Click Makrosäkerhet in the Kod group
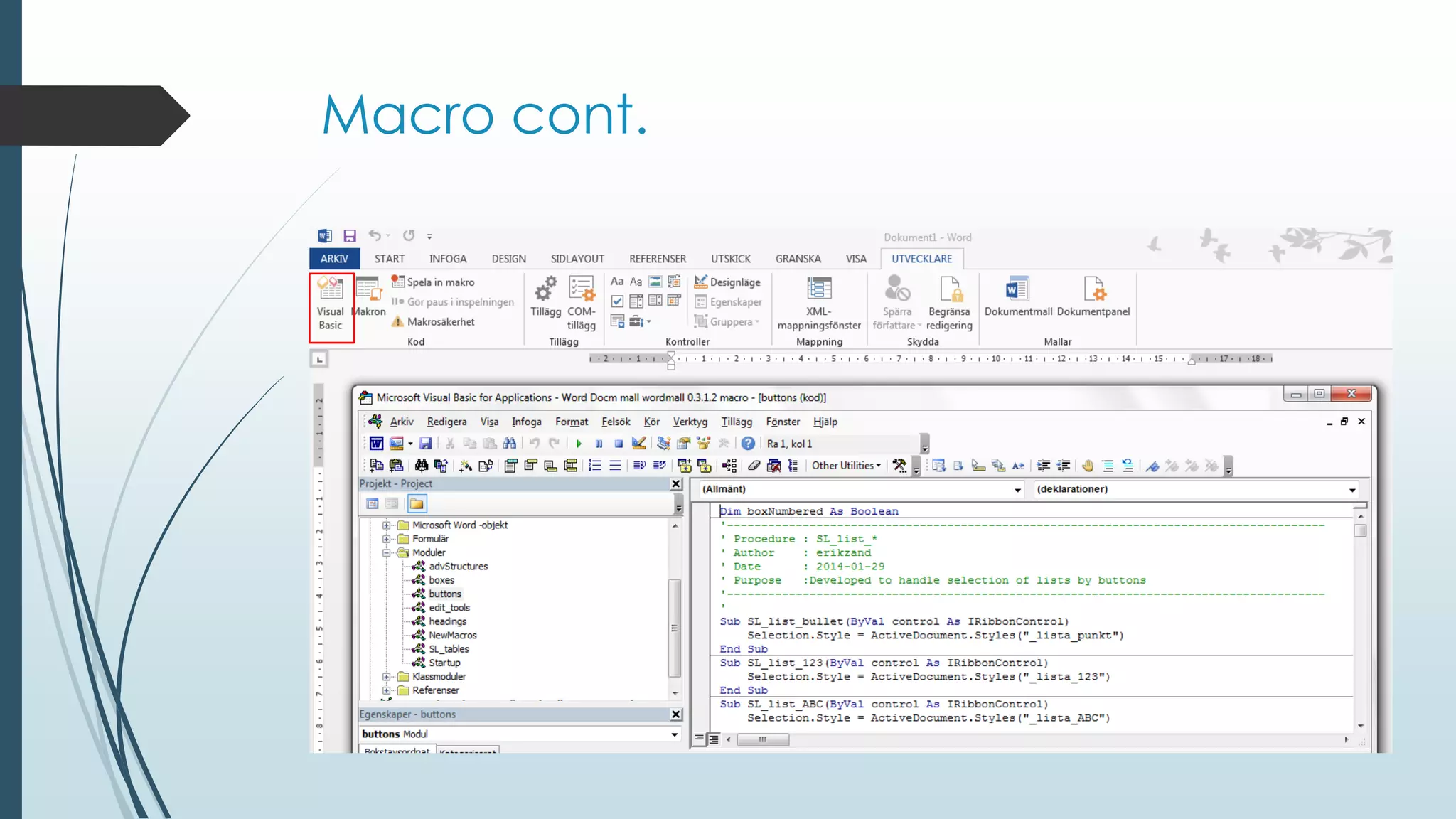The height and width of the screenshot is (819, 1456). pyautogui.click(x=440, y=322)
